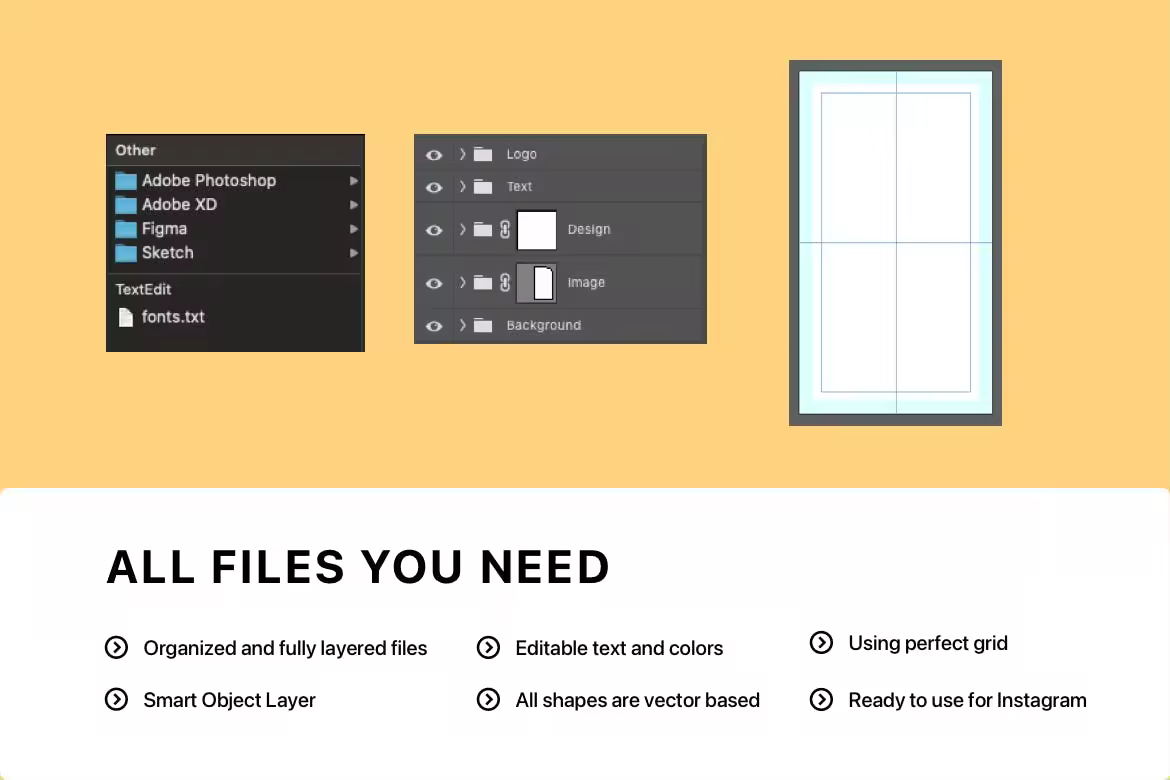Viewport: 1170px width, 780px height.
Task: Click arrow icon beside Organized and fully layered files
Action: (116, 647)
